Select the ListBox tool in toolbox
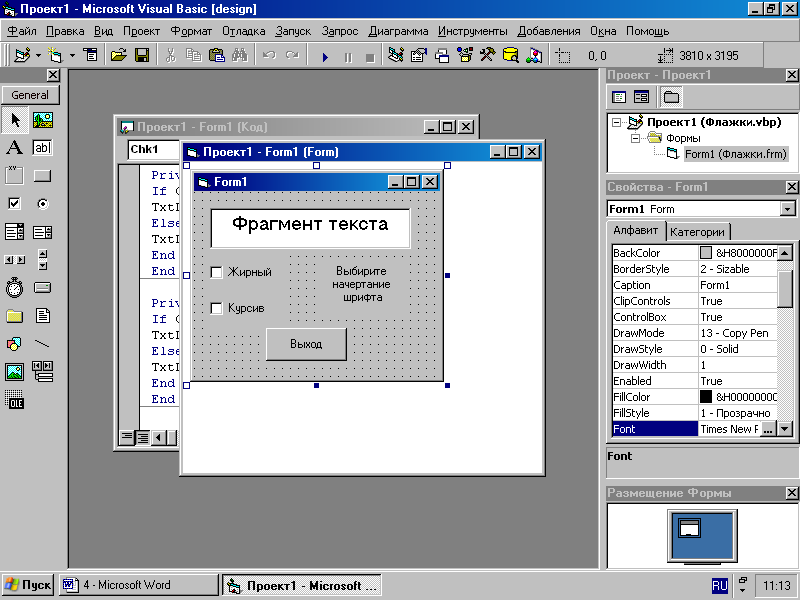This screenshot has width=800, height=600. click(x=42, y=232)
